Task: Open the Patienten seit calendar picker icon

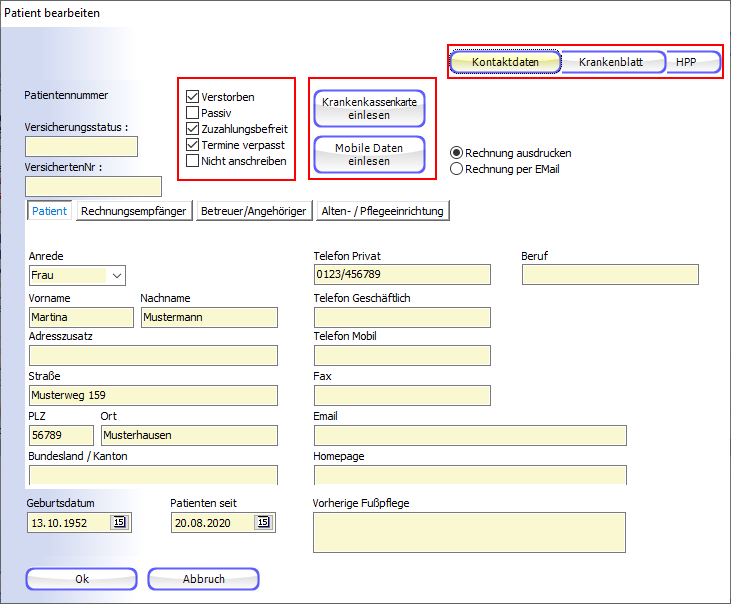Action: point(262,522)
